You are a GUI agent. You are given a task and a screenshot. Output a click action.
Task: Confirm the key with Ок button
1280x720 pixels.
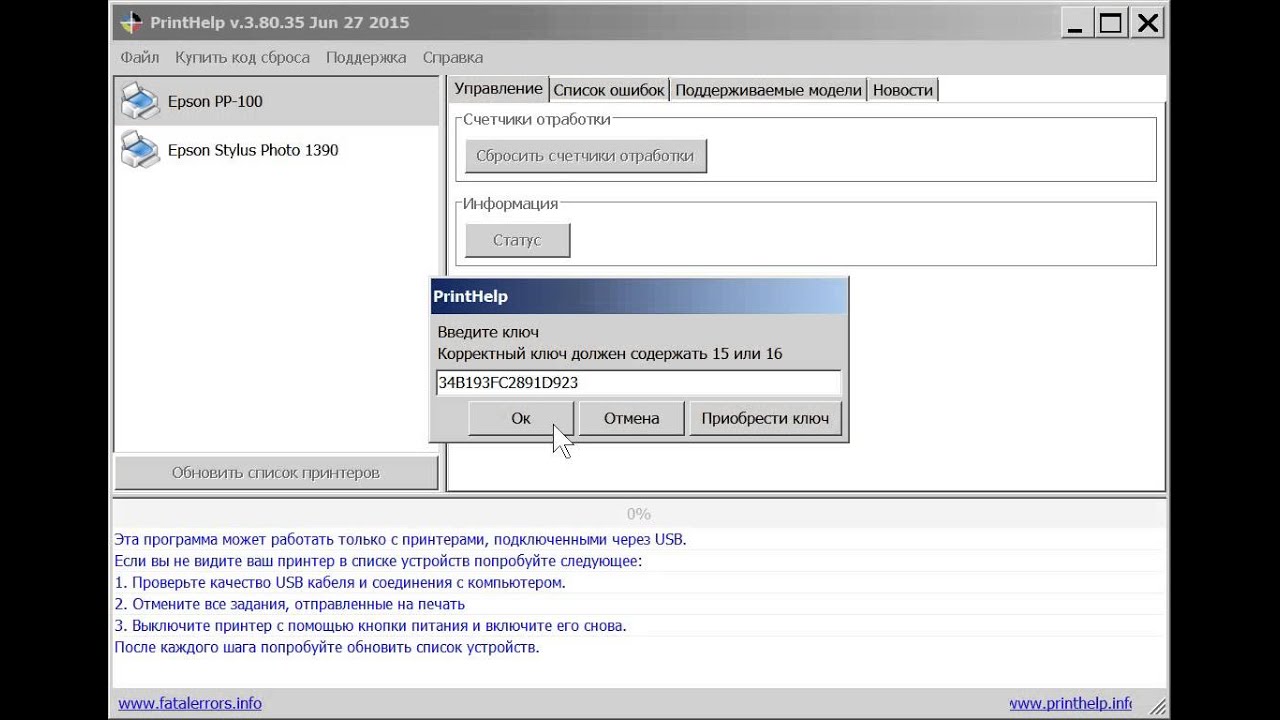click(x=521, y=418)
